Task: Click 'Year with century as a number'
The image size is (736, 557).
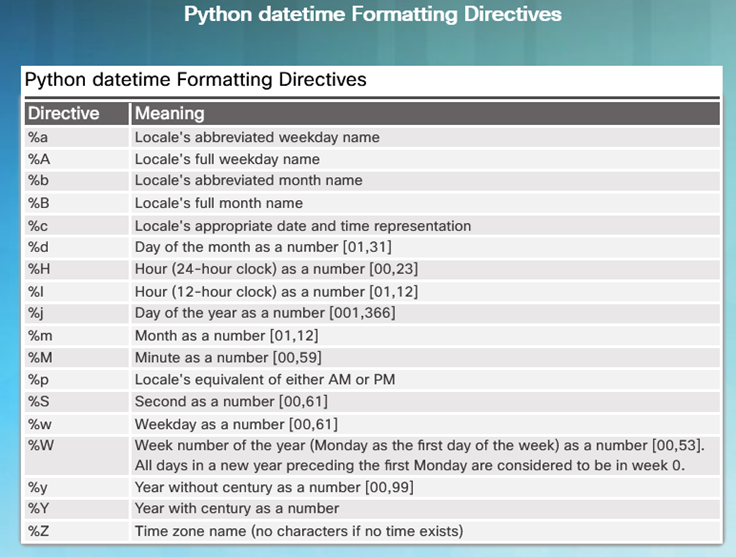Action: (237, 508)
